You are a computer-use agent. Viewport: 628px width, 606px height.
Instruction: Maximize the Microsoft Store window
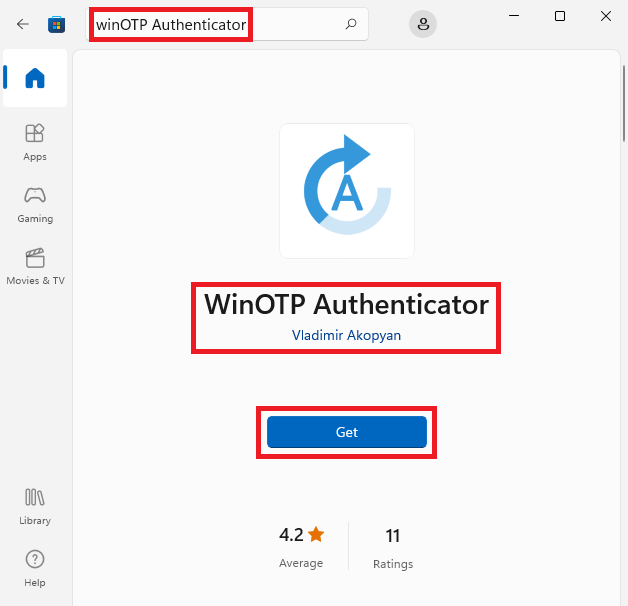(560, 16)
